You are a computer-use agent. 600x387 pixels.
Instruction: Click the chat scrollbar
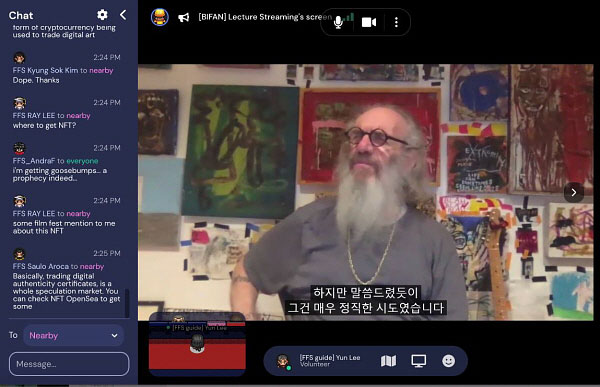click(127, 303)
